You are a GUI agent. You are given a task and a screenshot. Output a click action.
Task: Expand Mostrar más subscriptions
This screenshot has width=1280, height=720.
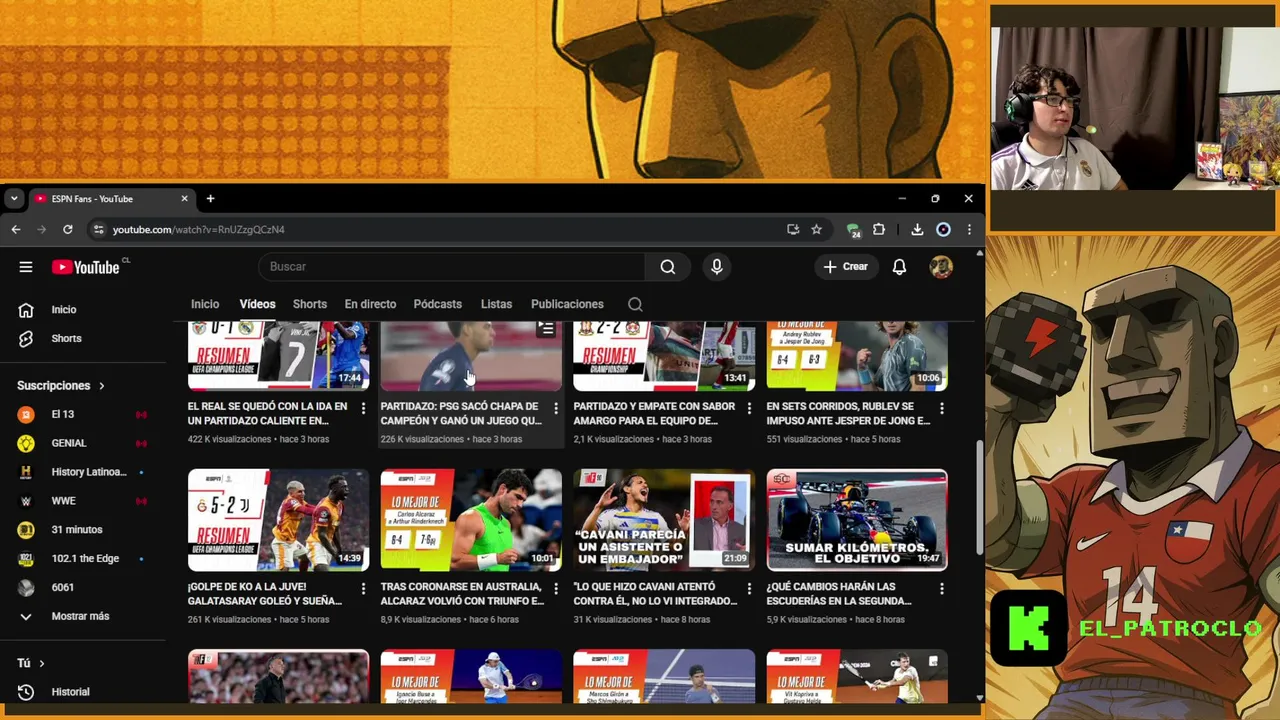click(83, 616)
